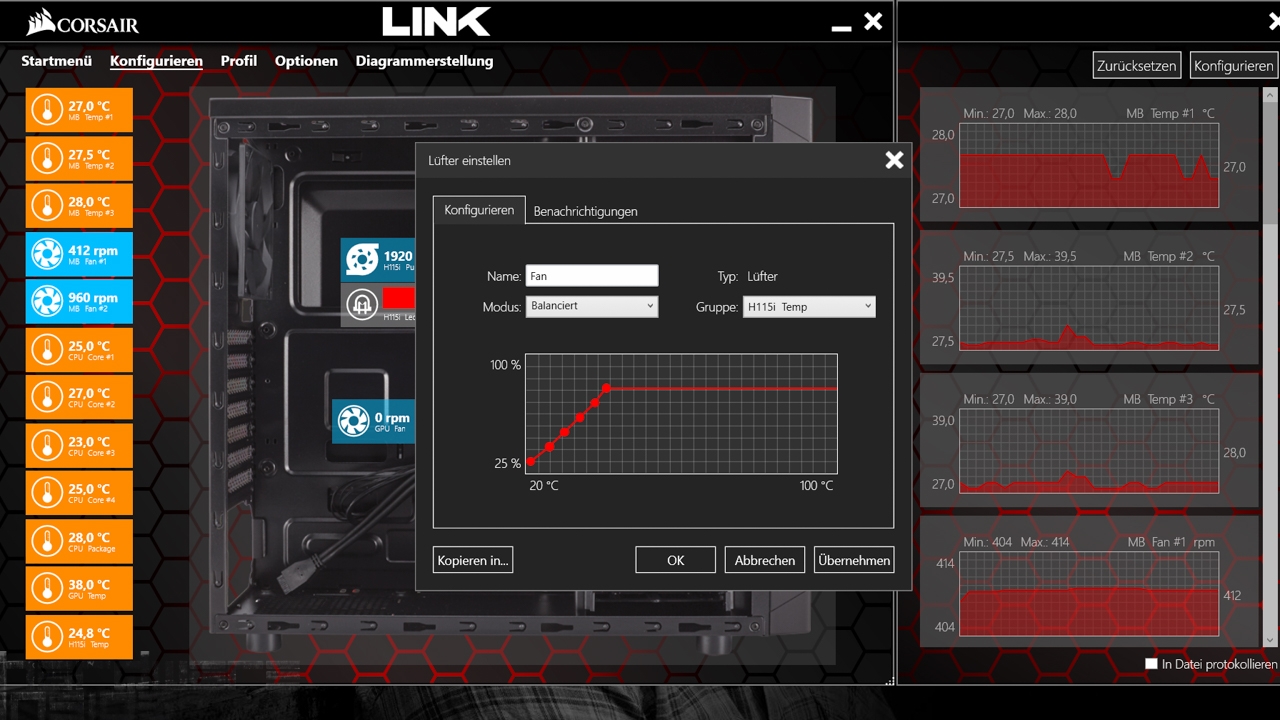Click the Name input field containing Fan

(x=592, y=276)
